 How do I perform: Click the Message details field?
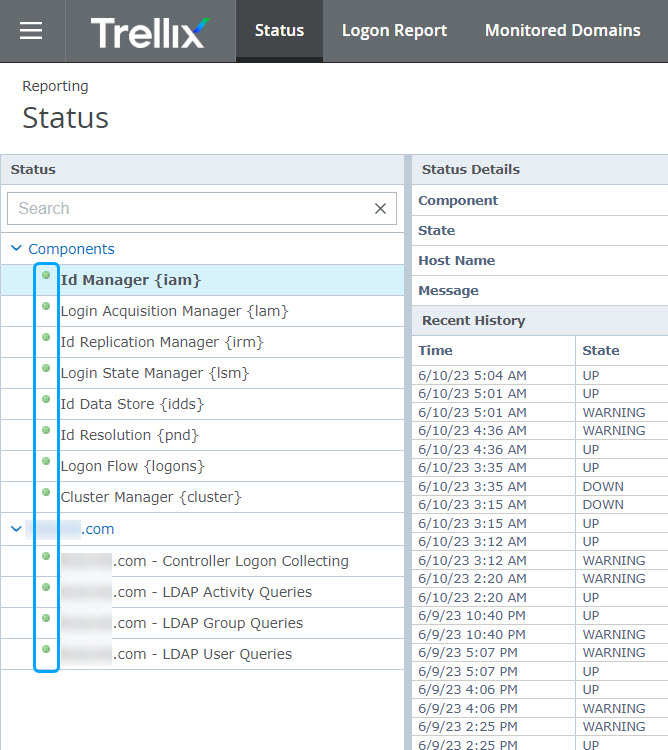[x=540, y=291]
